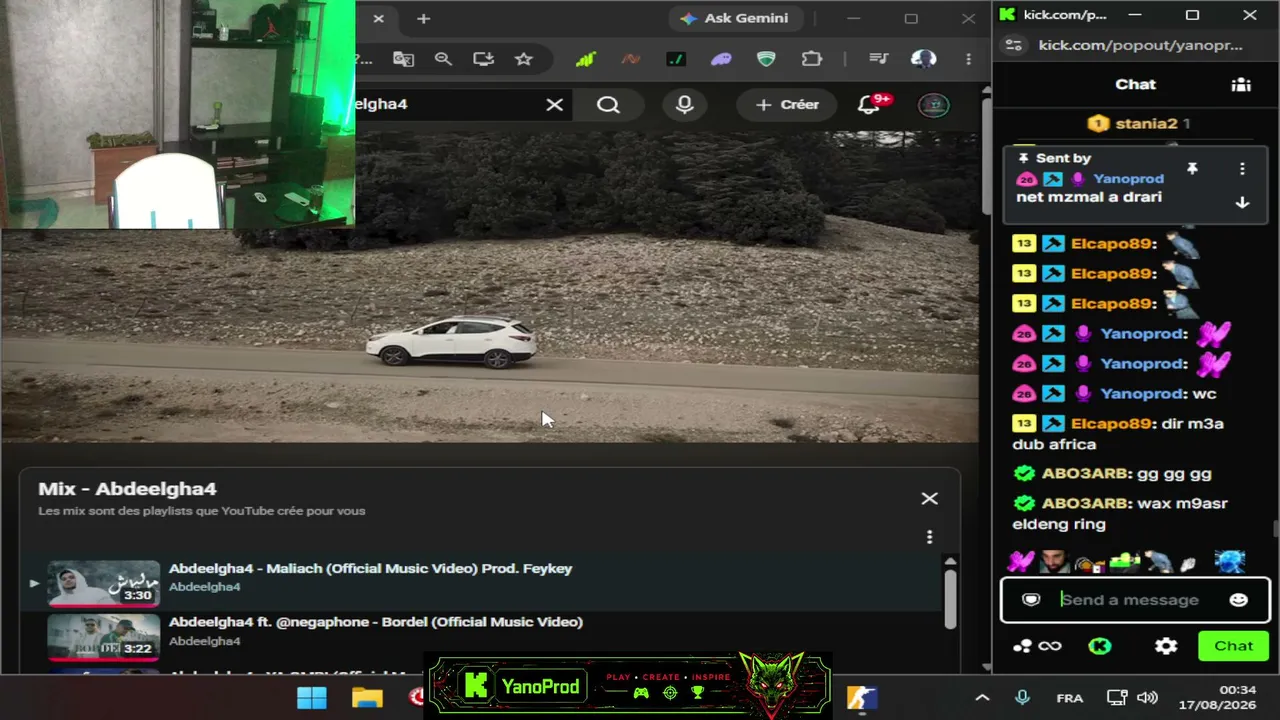Open the Chrome three-dot menu
Screen dimensions: 1280x720
(x=968, y=59)
